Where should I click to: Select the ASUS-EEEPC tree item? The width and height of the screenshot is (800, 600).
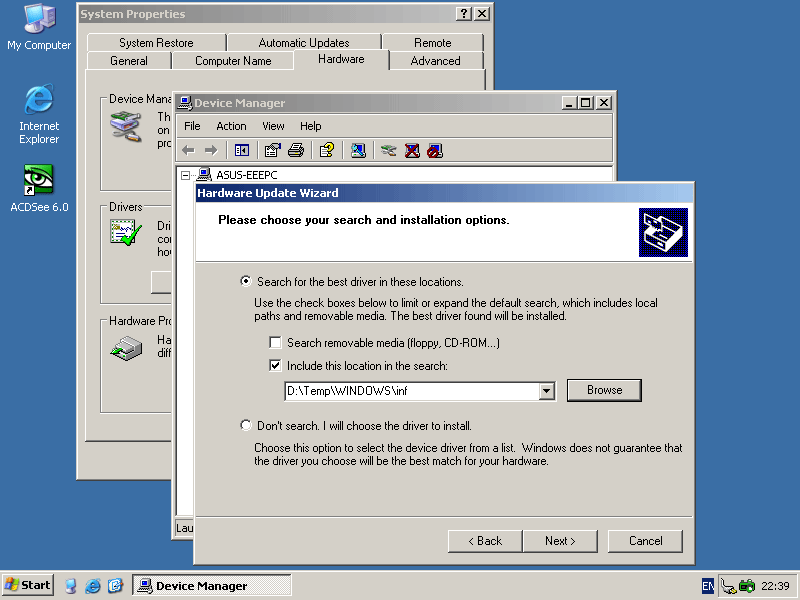click(x=247, y=175)
